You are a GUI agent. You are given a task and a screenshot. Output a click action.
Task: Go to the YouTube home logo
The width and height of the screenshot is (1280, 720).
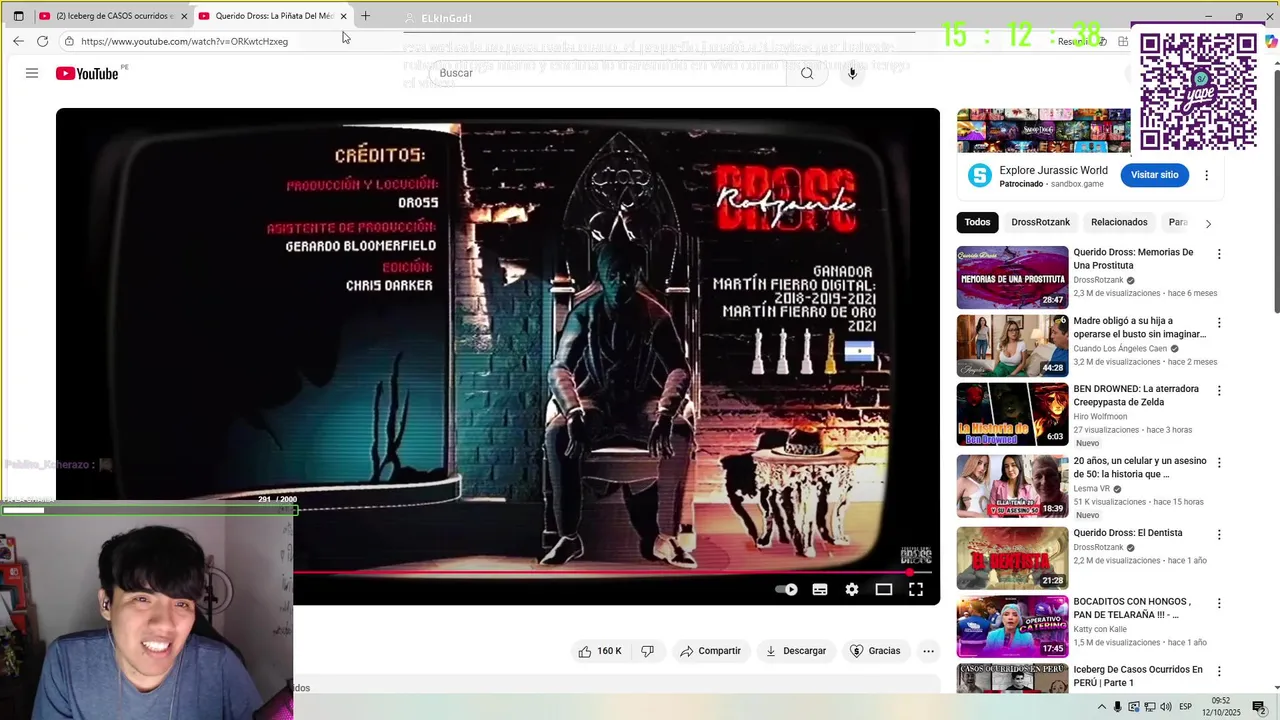tap(87, 73)
